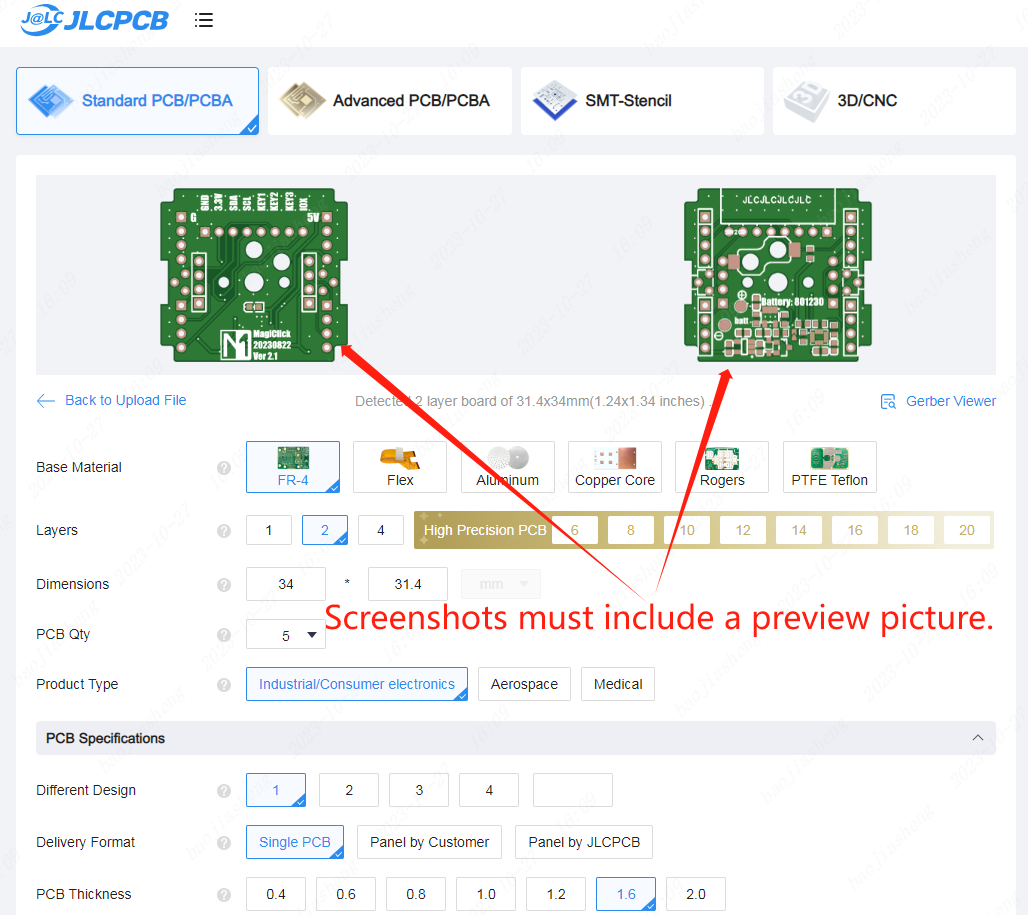1028x915 pixels.
Task: Select the Copper Core base material
Action: (614, 466)
